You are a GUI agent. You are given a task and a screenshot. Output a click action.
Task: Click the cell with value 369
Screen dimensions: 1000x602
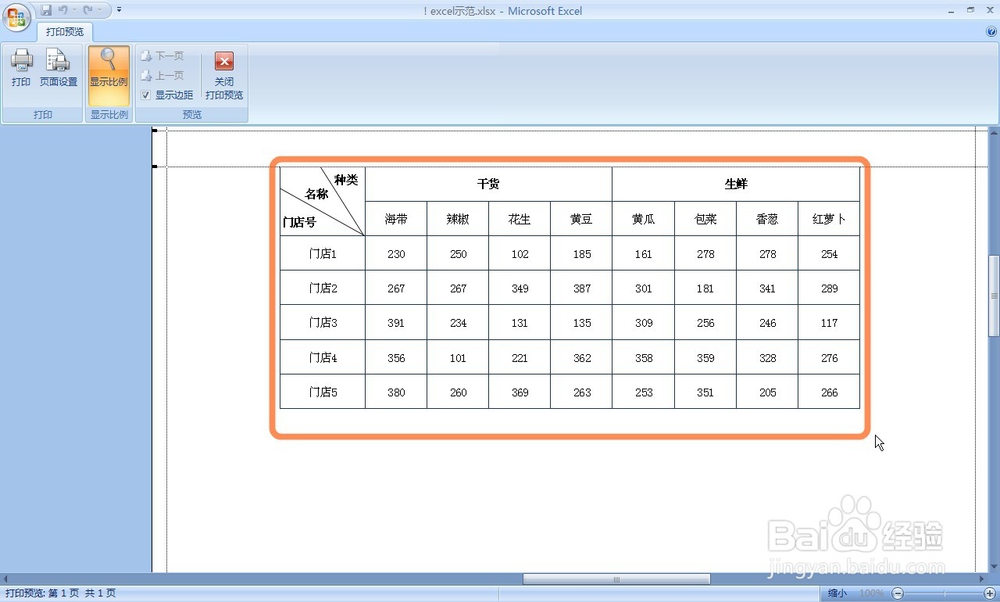[x=520, y=392]
